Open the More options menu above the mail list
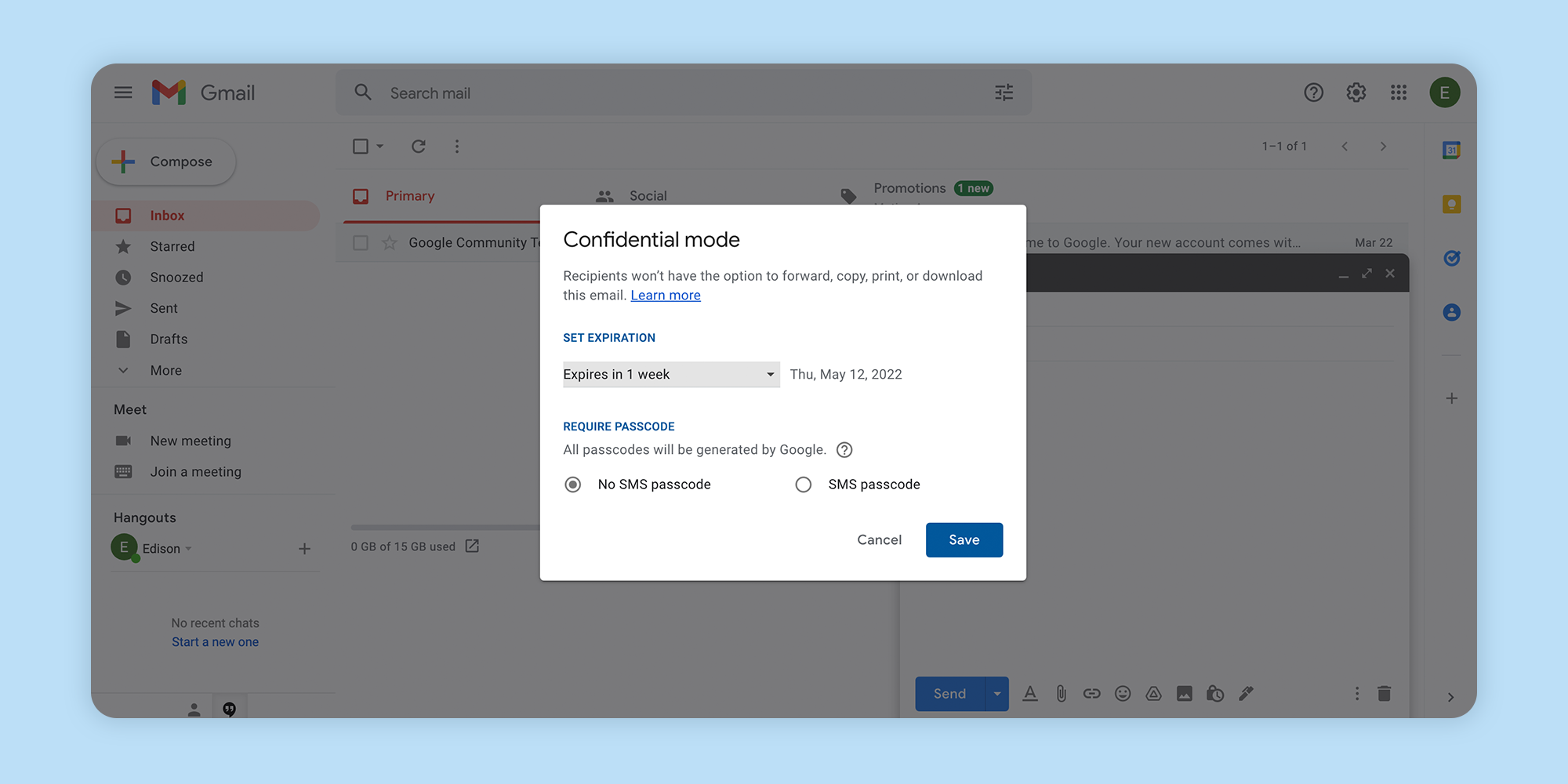This screenshot has height=784, width=1568. [x=457, y=146]
